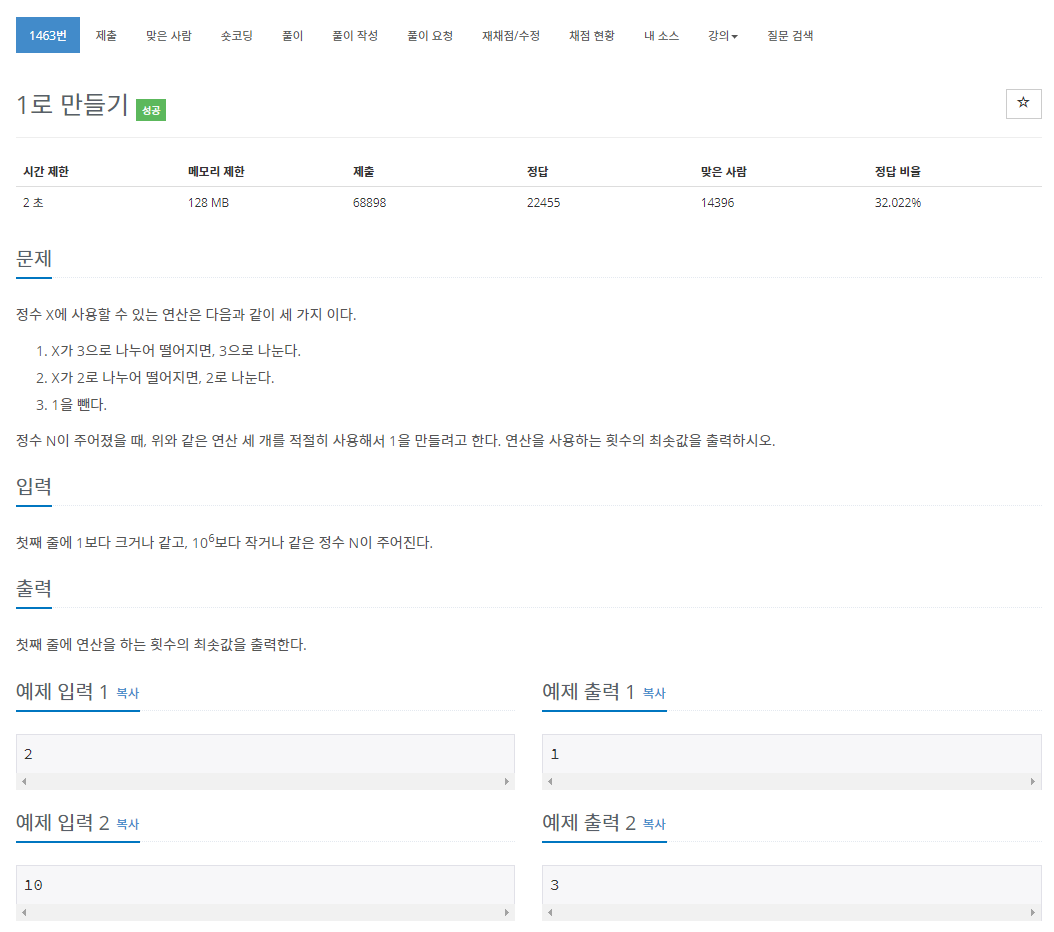
Task: Expand the 강의 dropdown menu
Action: pyautogui.click(x=723, y=36)
